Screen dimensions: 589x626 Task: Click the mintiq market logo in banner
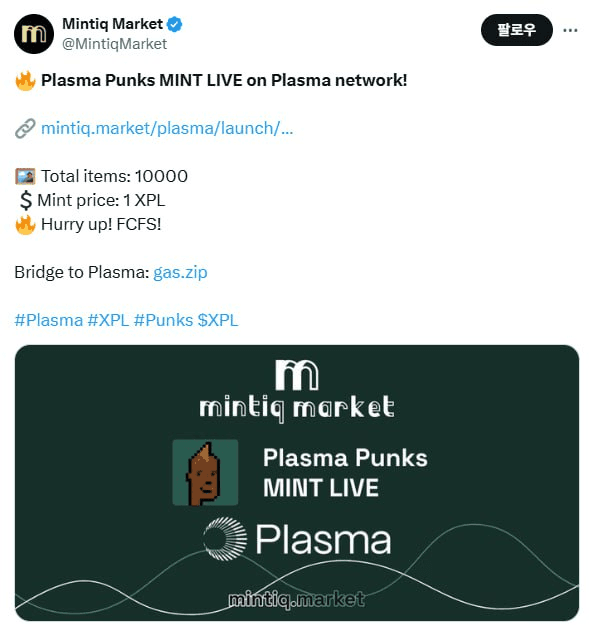[297, 390]
